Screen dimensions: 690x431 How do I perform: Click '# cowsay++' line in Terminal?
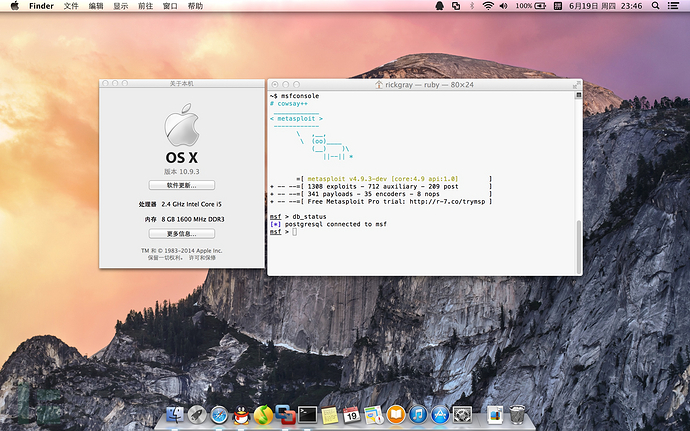[x=289, y=103]
